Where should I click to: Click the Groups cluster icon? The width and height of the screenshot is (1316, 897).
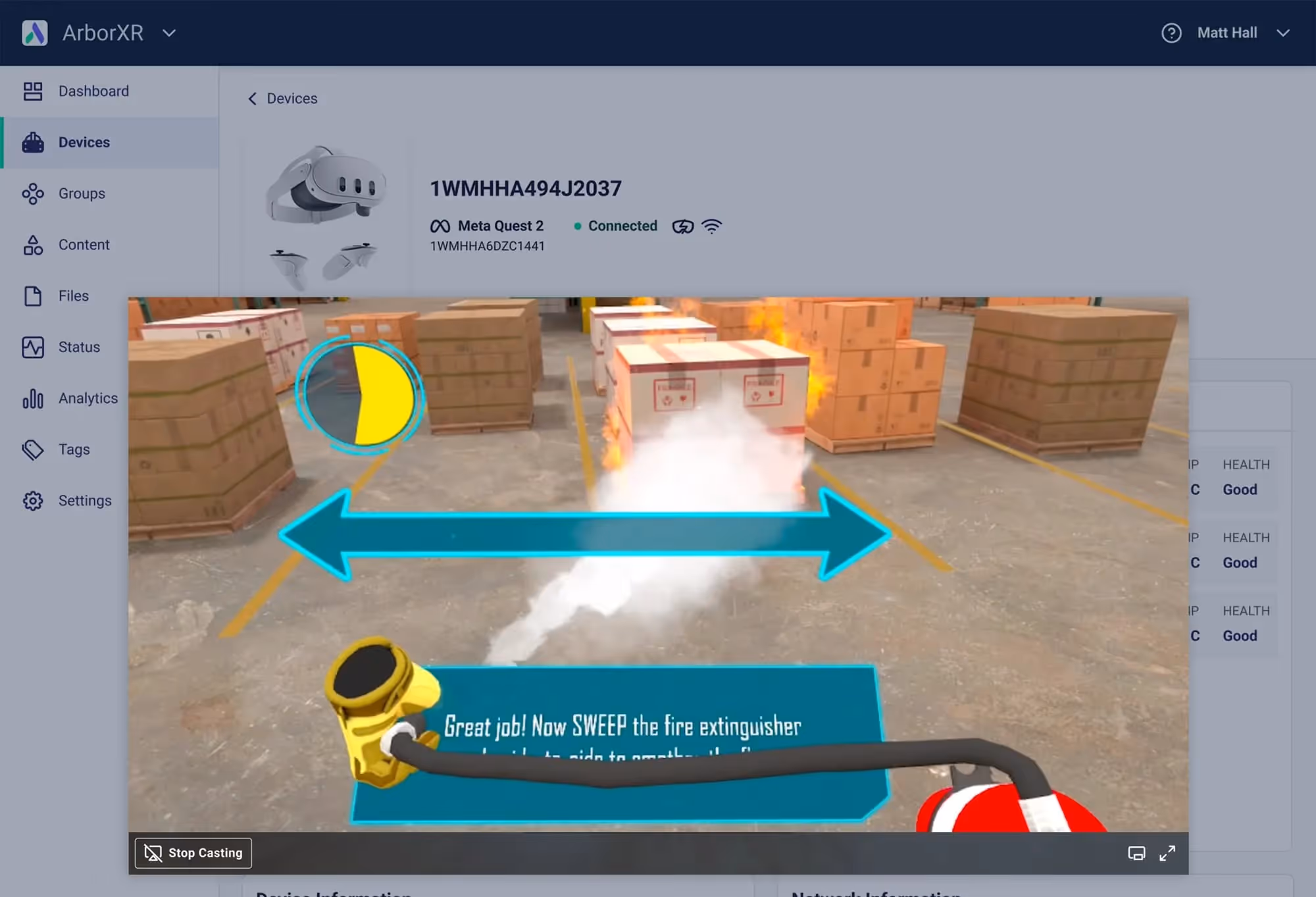[x=33, y=193]
